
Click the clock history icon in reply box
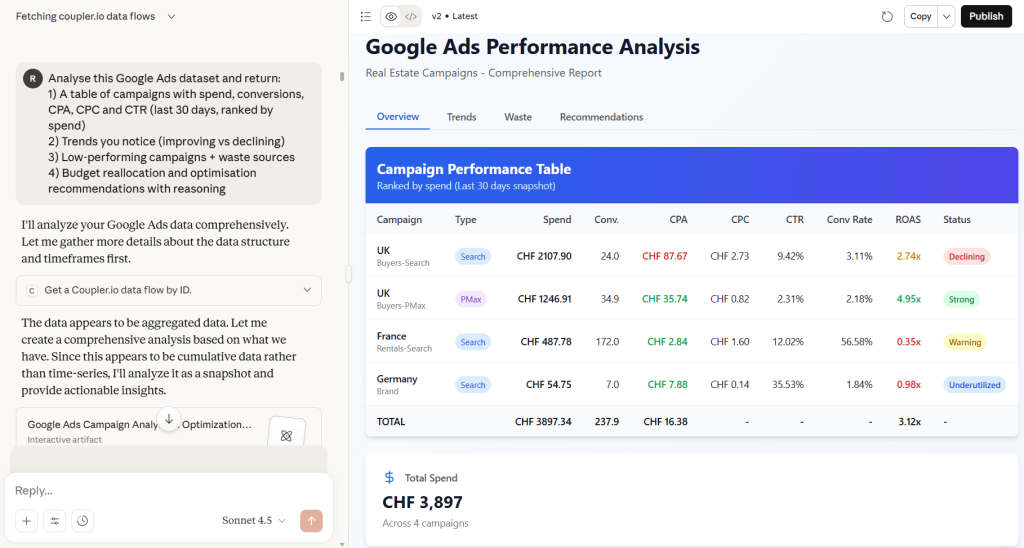tap(82, 521)
